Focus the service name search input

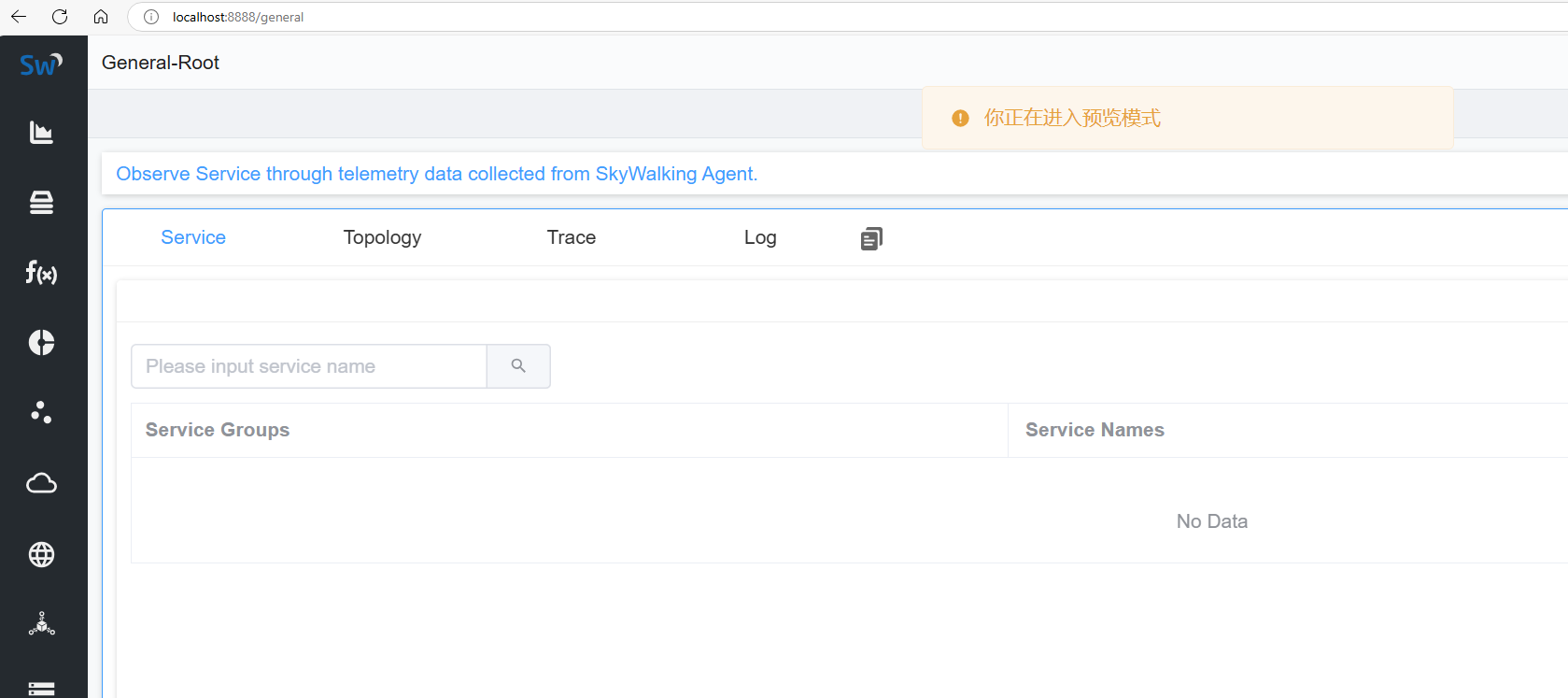(x=309, y=366)
